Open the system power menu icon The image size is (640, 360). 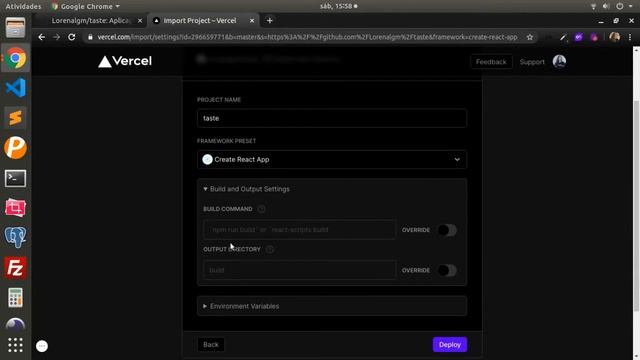click(x=620, y=6)
